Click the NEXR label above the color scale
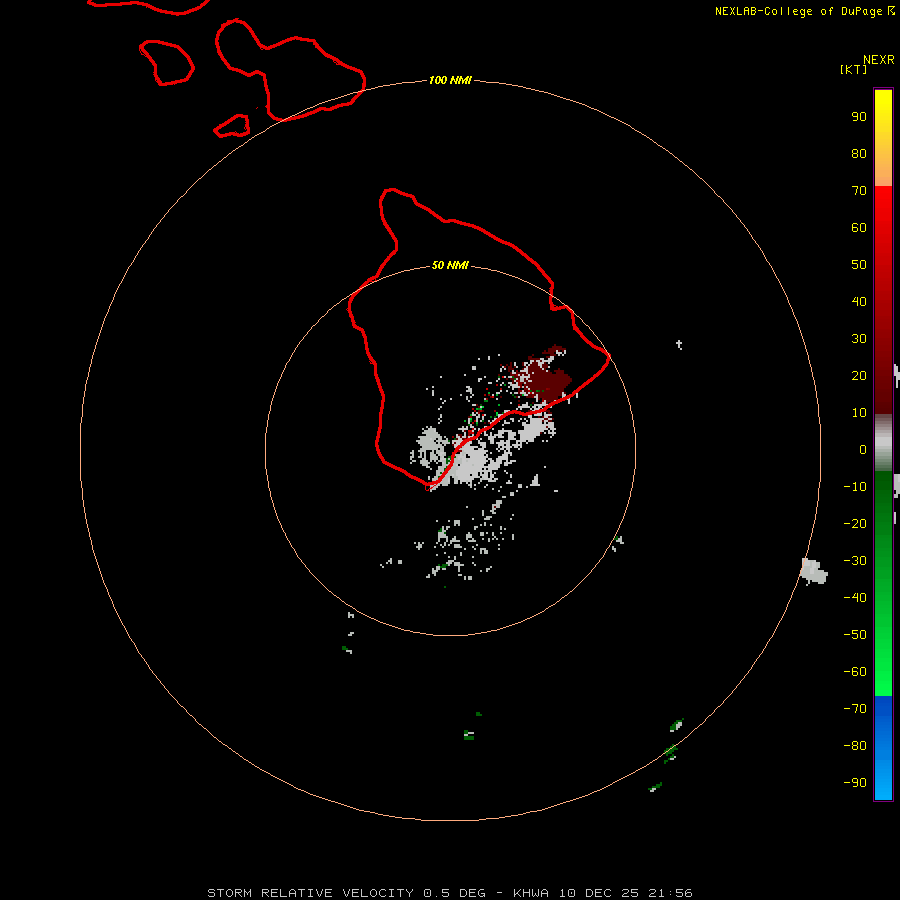Screen dimensions: 900x900 [879, 60]
